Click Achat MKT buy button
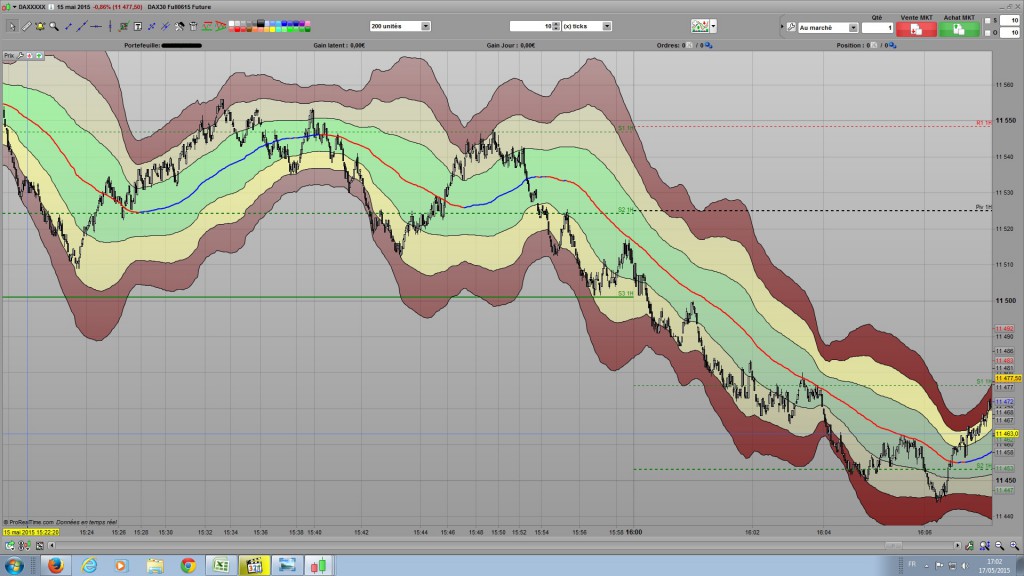The height and width of the screenshot is (576, 1024). coord(959,29)
